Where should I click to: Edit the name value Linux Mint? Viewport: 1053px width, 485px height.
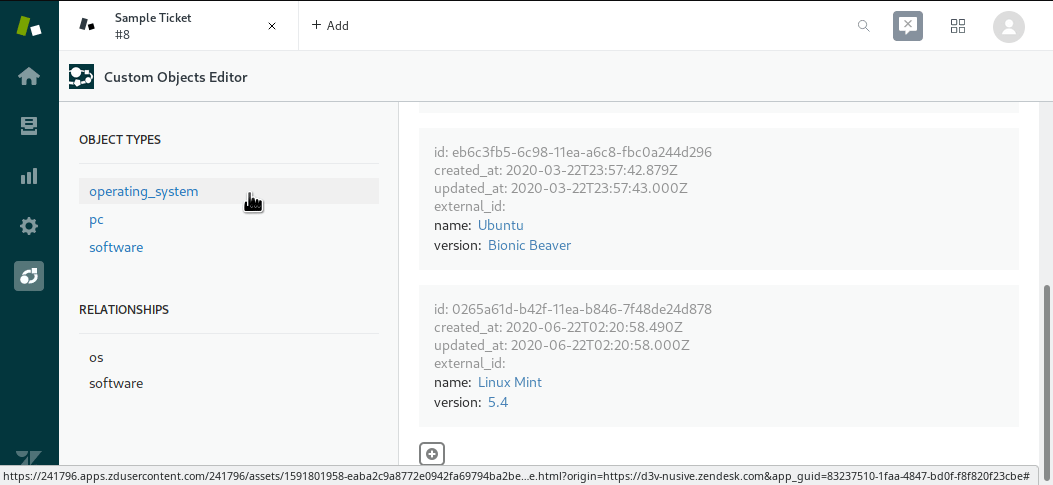point(510,382)
